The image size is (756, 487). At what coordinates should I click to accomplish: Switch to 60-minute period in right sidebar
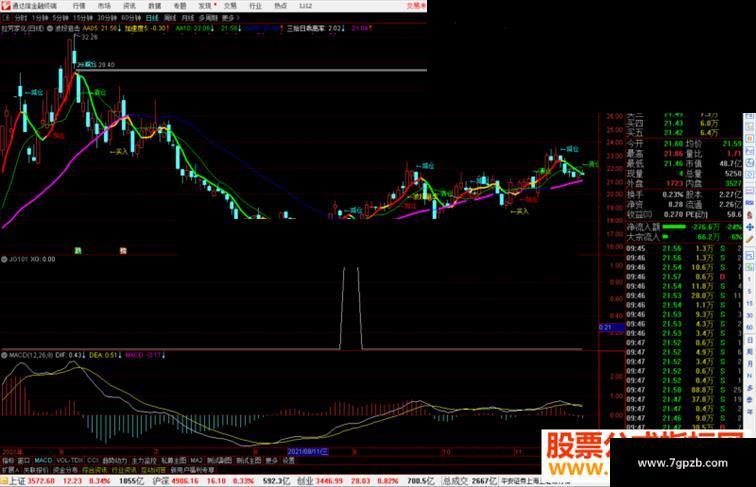point(749,327)
